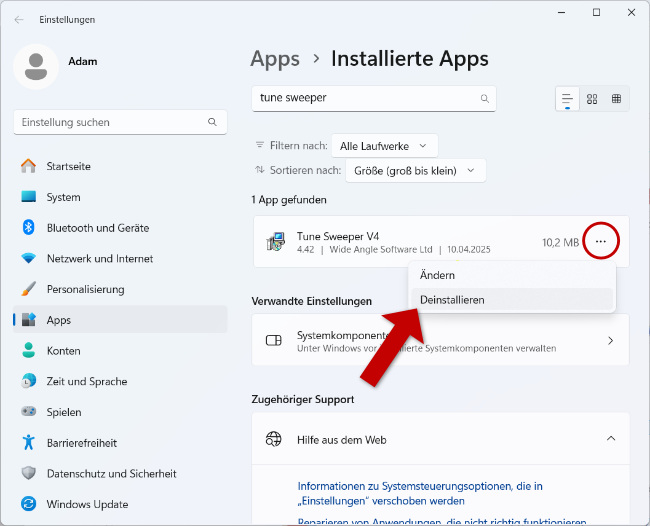
Task: Click the magnifier in Einstellung suchen box
Action: pyautogui.click(x=212, y=122)
